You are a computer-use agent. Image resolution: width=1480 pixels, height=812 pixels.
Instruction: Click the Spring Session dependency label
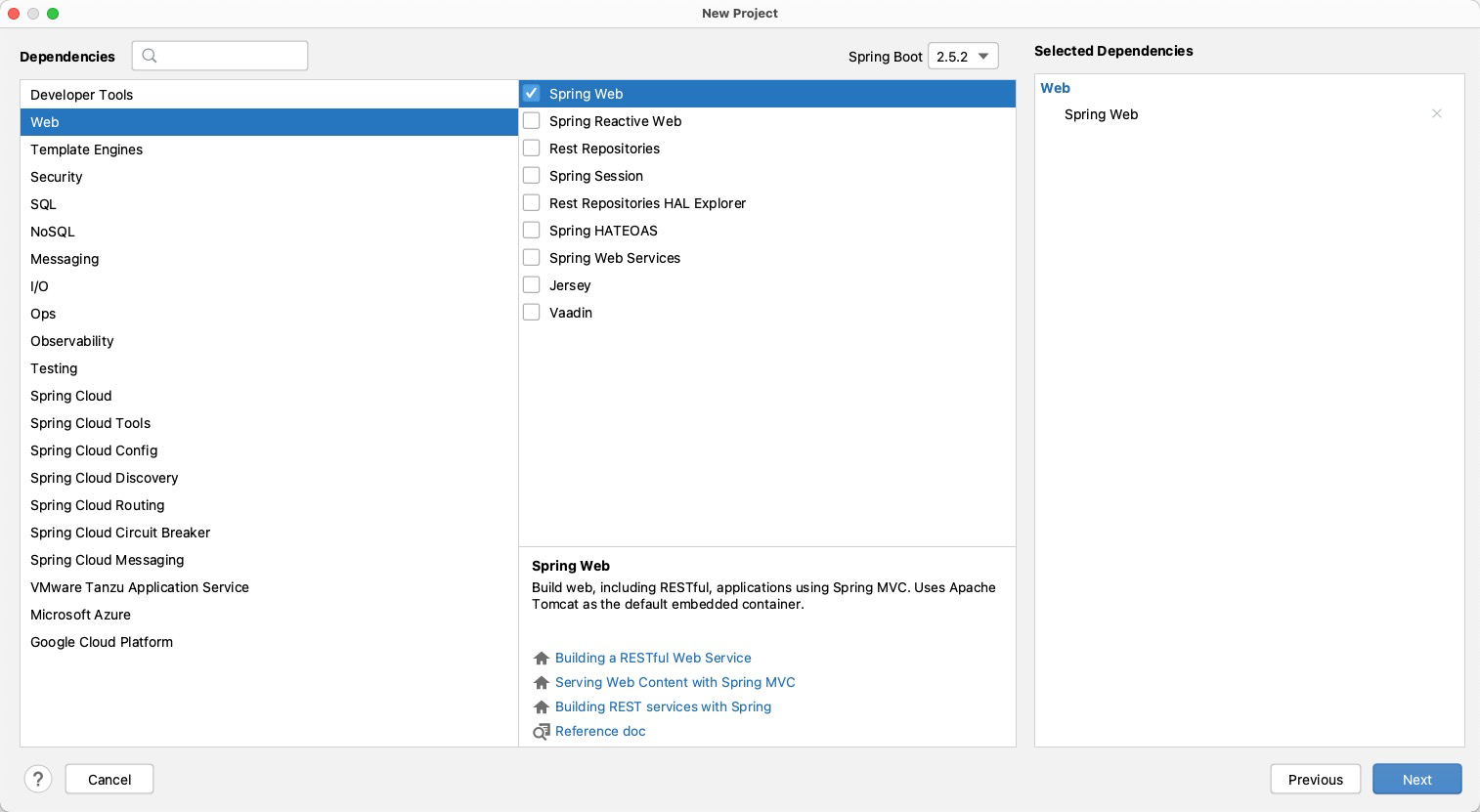pyautogui.click(x=596, y=176)
